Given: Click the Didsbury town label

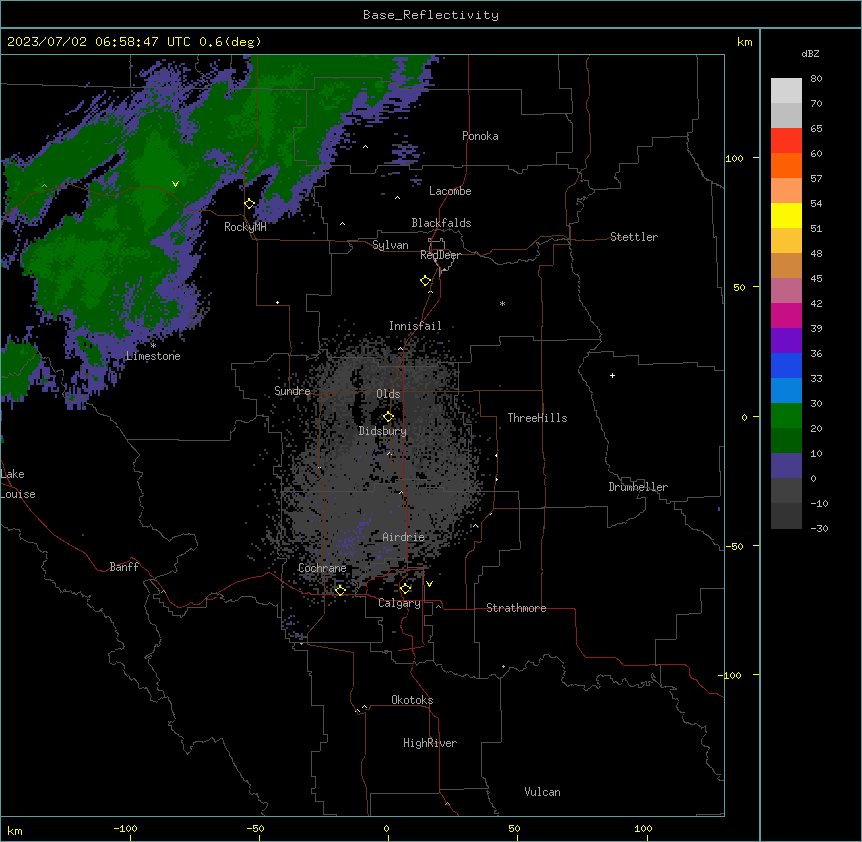Looking at the screenshot, I should (383, 431).
